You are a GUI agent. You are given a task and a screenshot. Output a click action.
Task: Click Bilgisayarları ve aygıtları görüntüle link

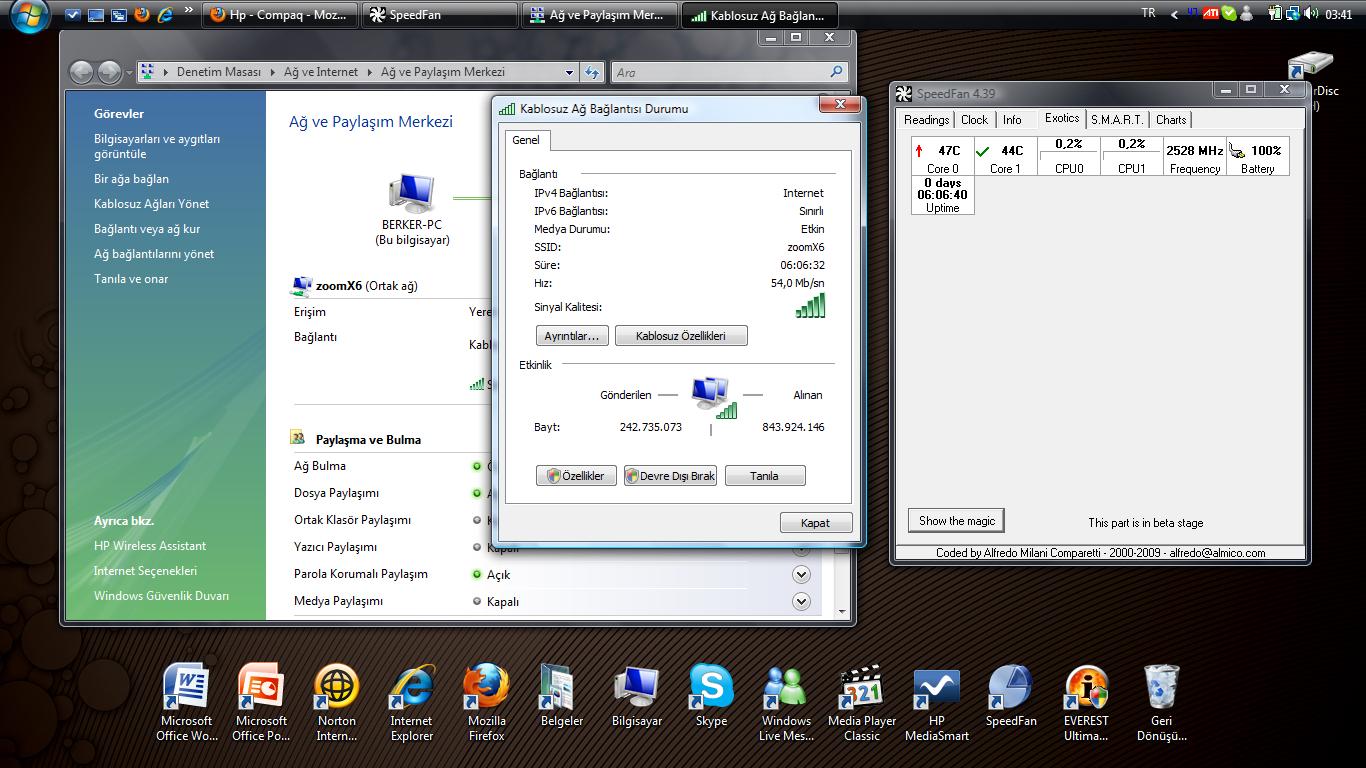point(157,147)
